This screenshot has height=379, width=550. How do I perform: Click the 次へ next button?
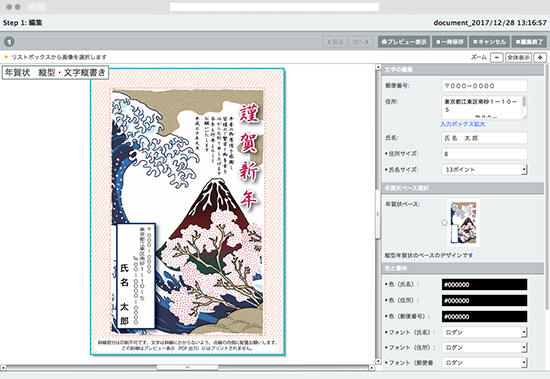(x=360, y=42)
